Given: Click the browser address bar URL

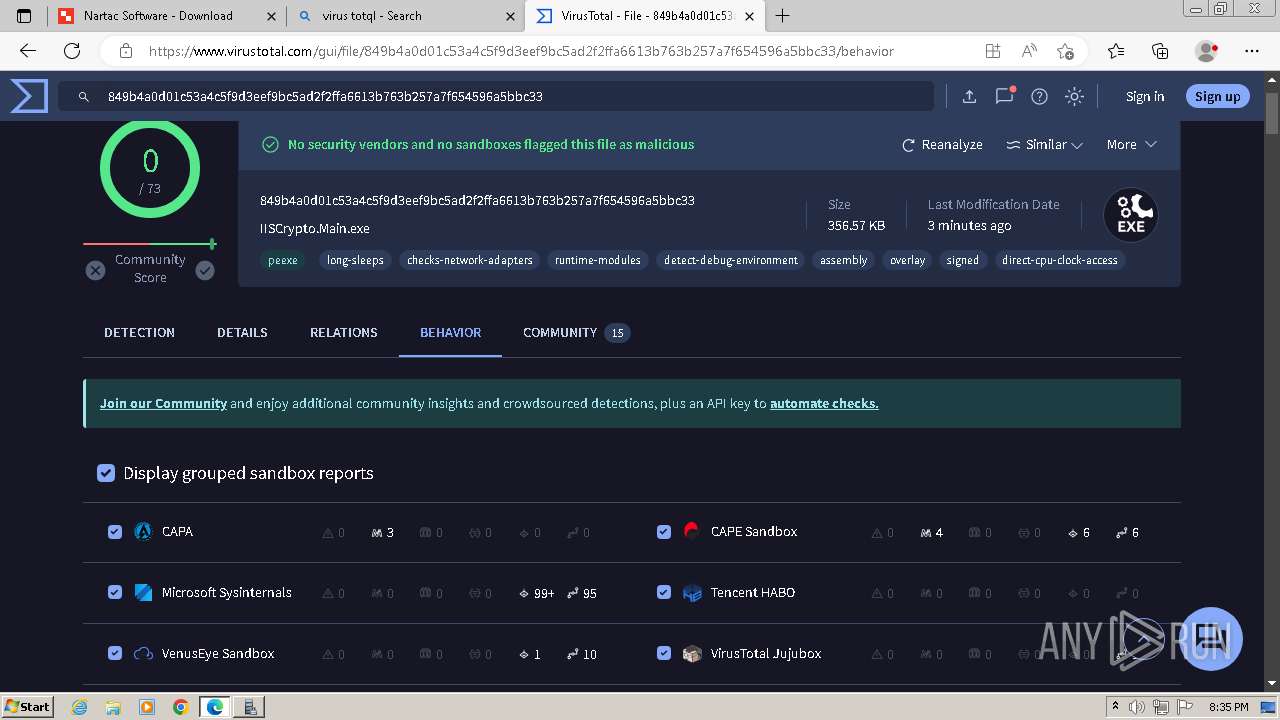Looking at the screenshot, I should [520, 51].
